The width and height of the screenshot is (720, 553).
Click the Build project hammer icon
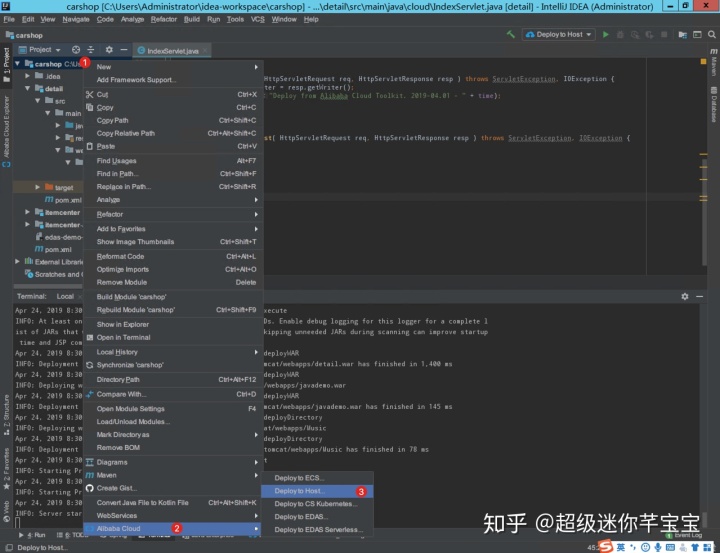(x=510, y=34)
